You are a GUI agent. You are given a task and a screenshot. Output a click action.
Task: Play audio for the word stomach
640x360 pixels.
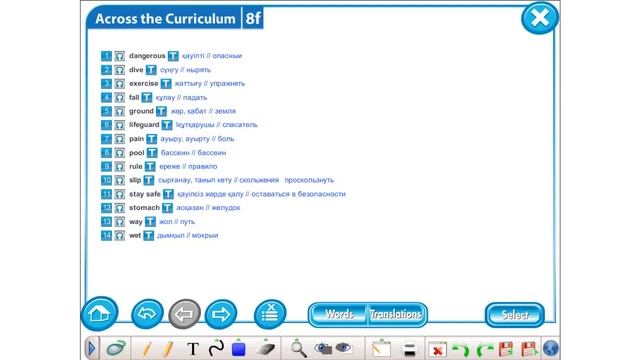click(119, 208)
